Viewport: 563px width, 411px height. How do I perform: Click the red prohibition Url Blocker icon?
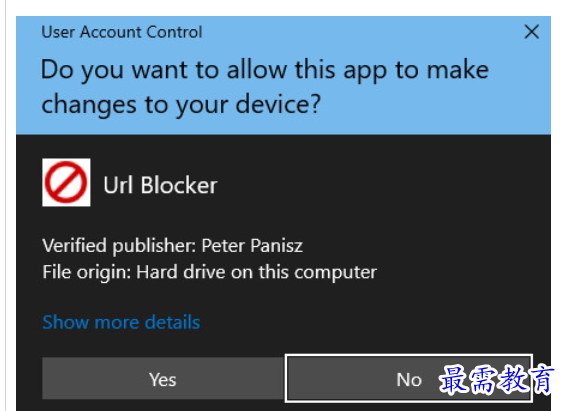66,182
